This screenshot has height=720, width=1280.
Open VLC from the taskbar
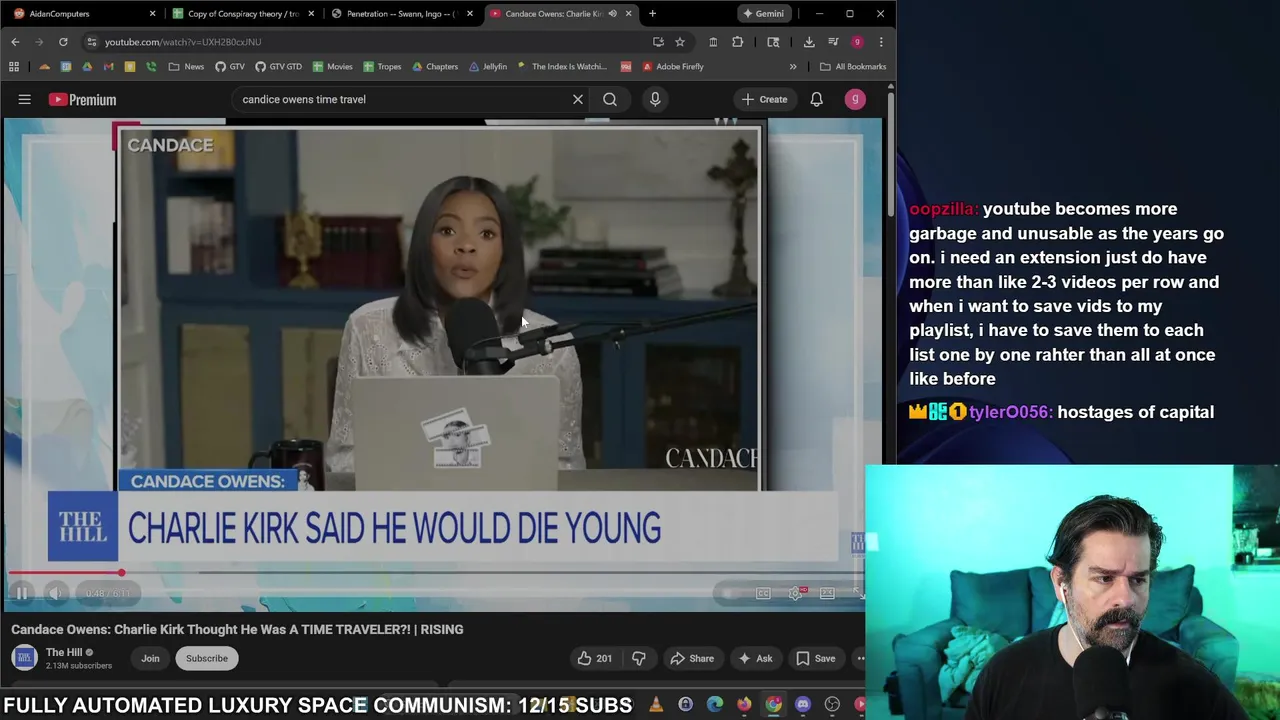tap(656, 705)
